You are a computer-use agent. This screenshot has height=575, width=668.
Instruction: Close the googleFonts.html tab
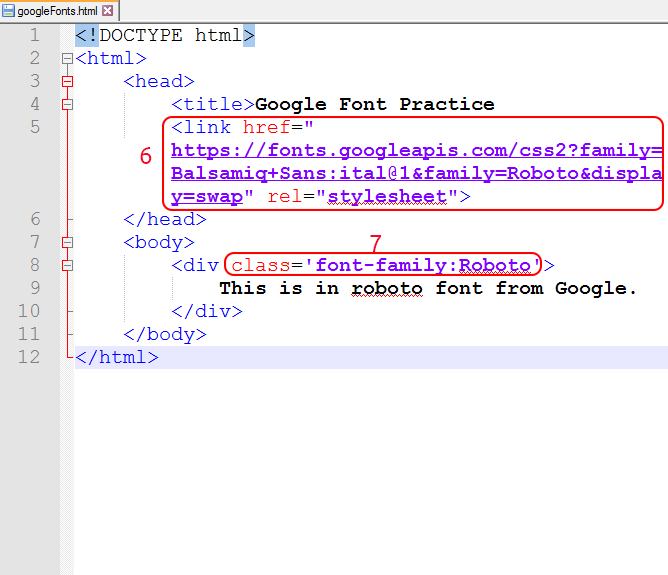point(108,11)
